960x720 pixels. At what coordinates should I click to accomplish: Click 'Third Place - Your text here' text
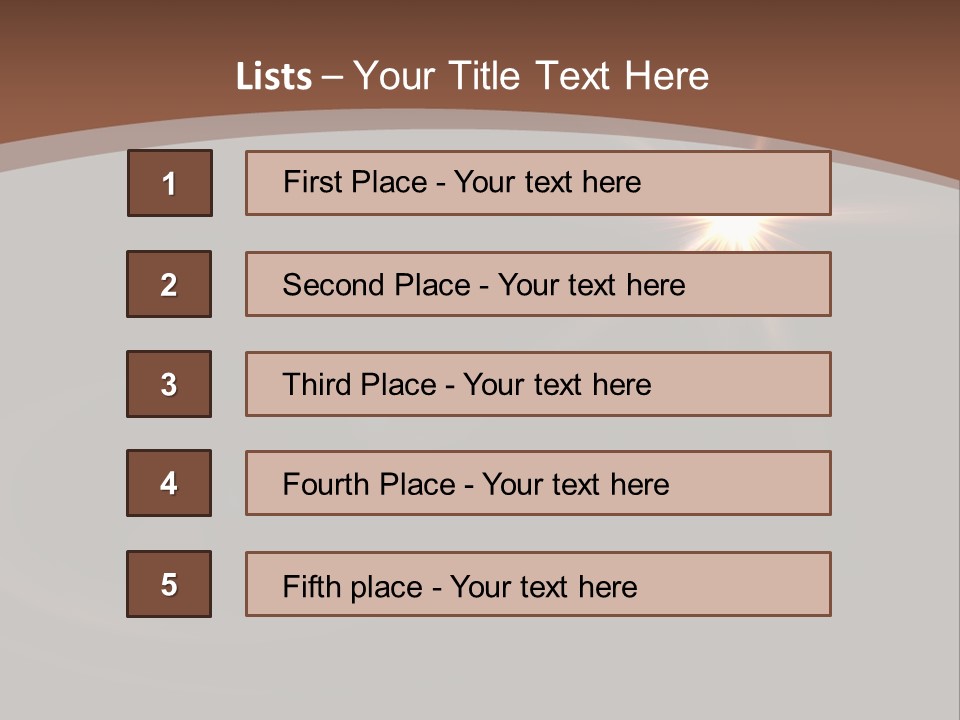click(x=467, y=385)
